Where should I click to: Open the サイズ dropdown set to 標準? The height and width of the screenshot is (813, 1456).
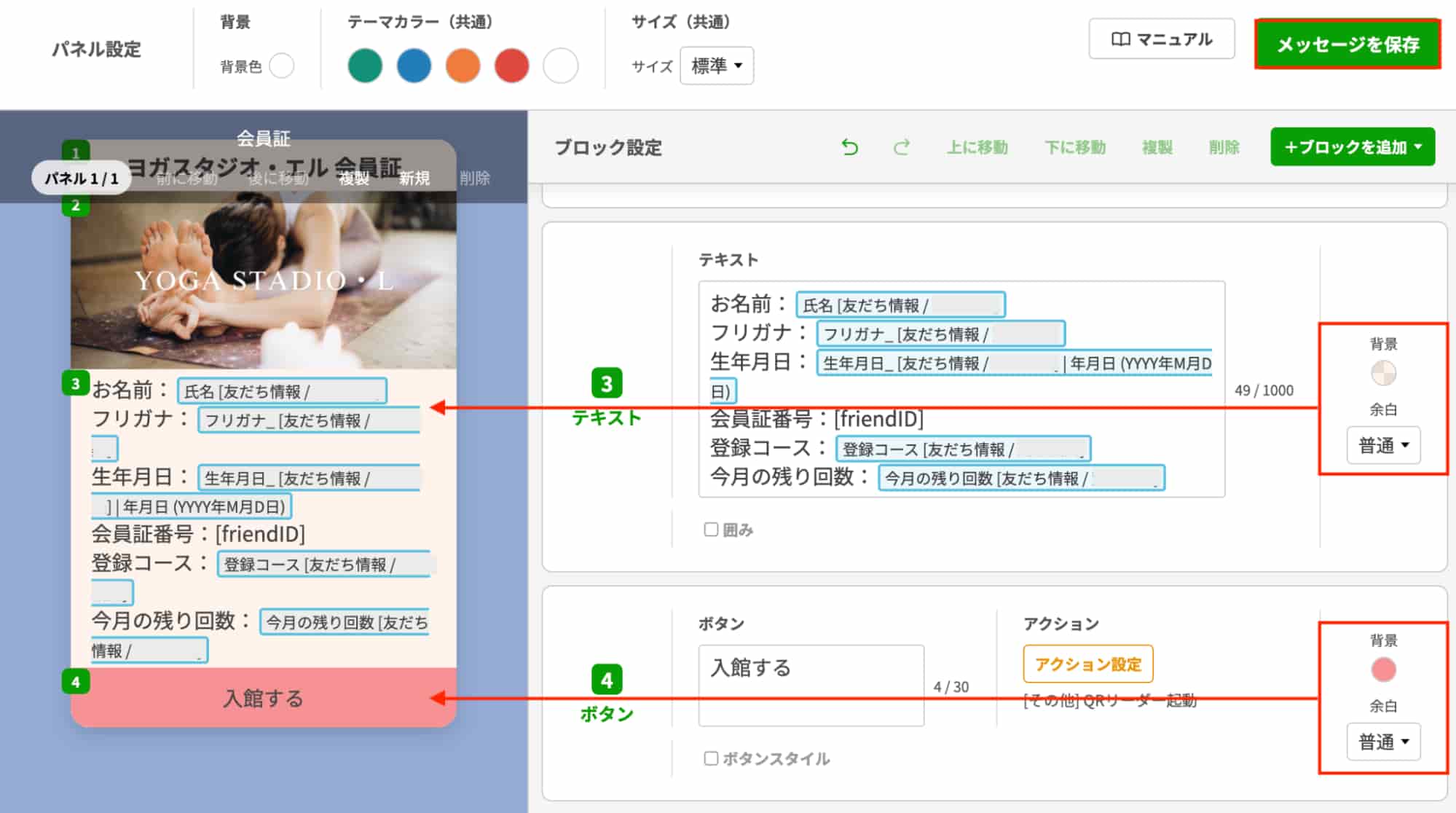(717, 66)
